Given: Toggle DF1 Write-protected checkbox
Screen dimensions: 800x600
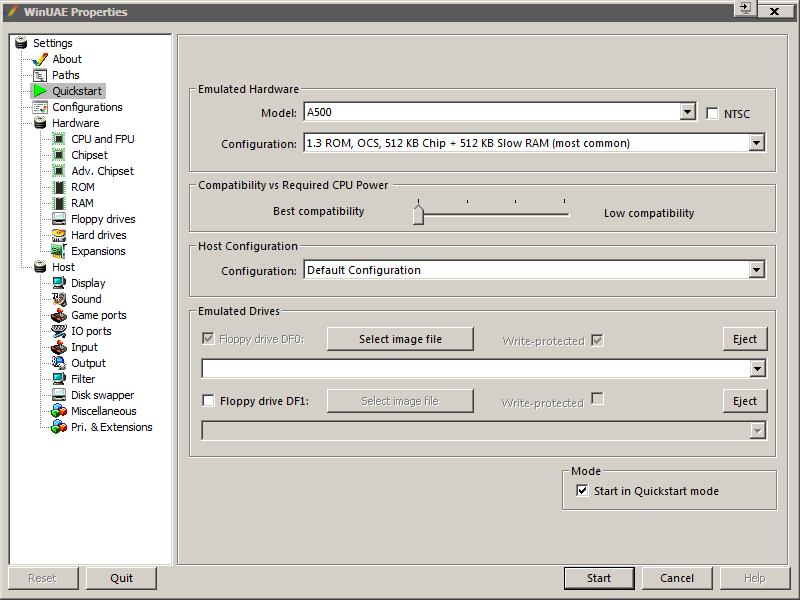Looking at the screenshot, I should [x=597, y=398].
